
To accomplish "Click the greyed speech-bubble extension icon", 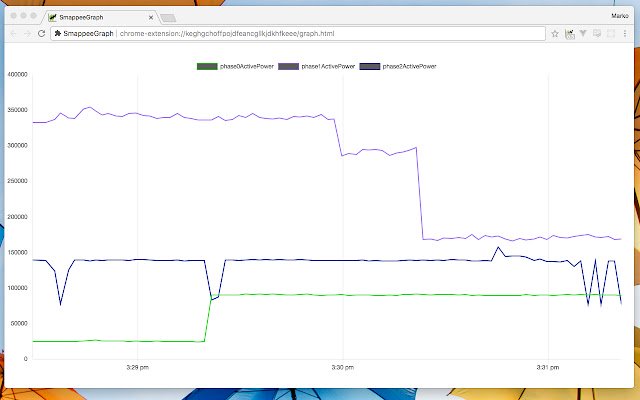I will 597,33.
